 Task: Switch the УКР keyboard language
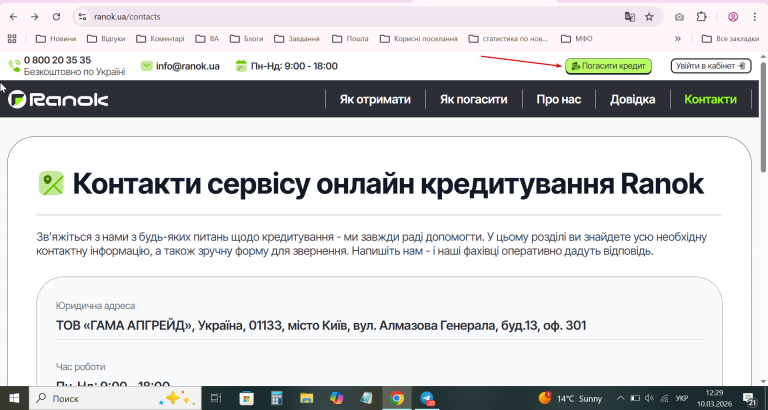[681, 398]
